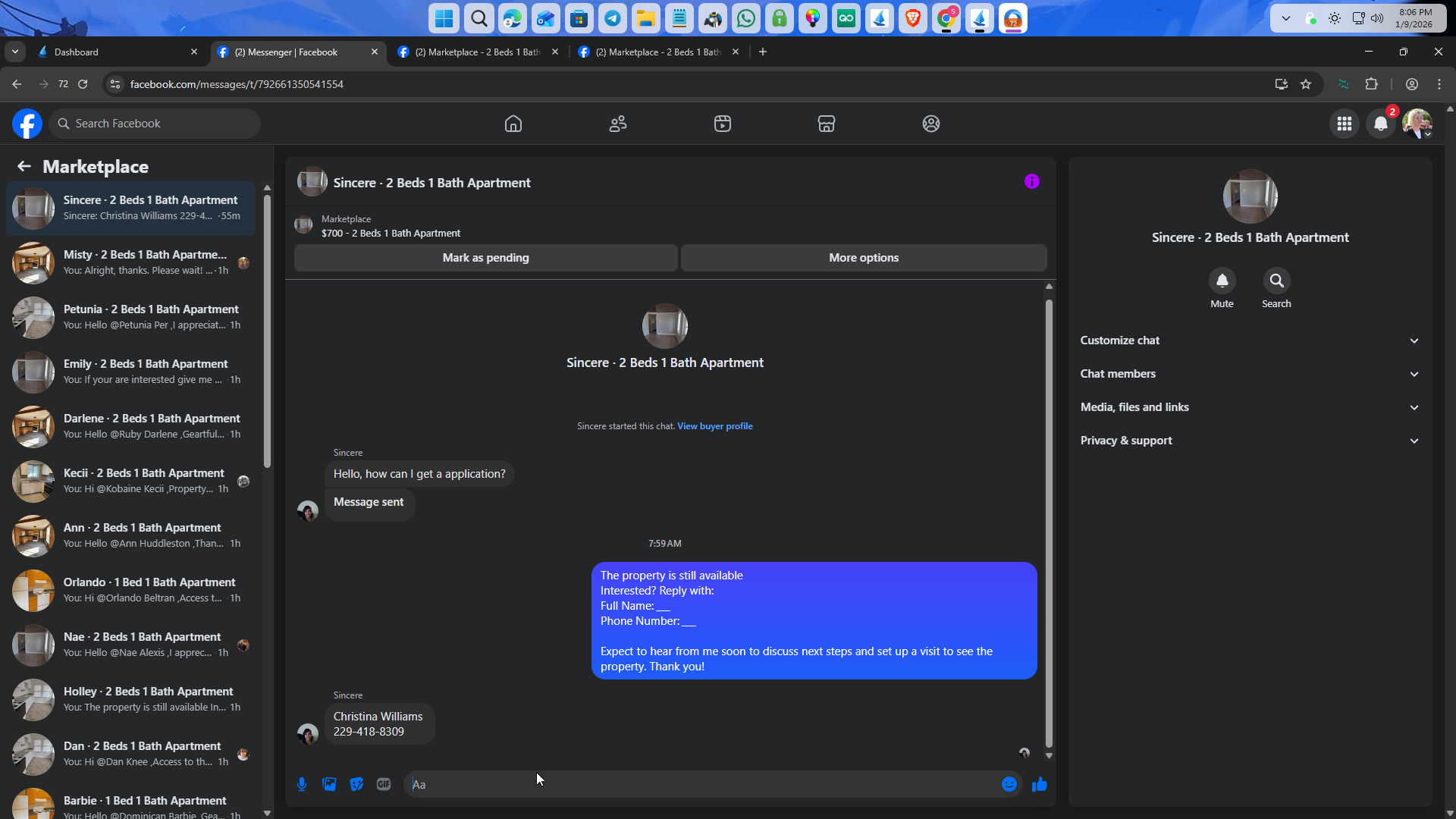
Task: Click the voice clip microphone icon
Action: click(x=302, y=784)
